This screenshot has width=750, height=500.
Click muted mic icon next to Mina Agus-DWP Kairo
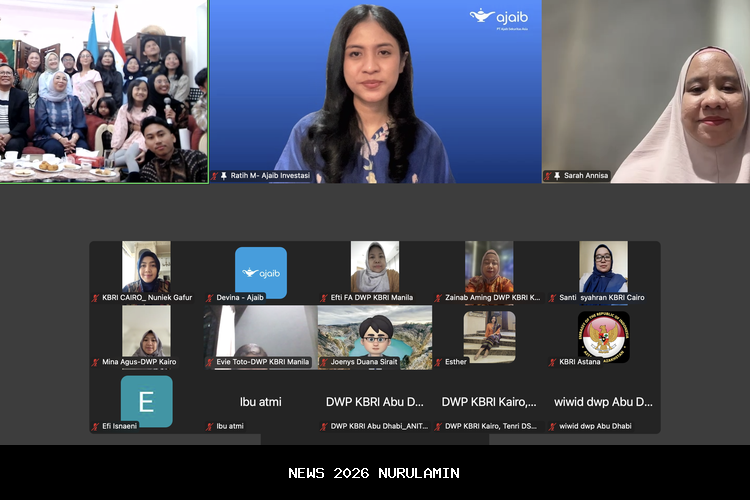95,362
